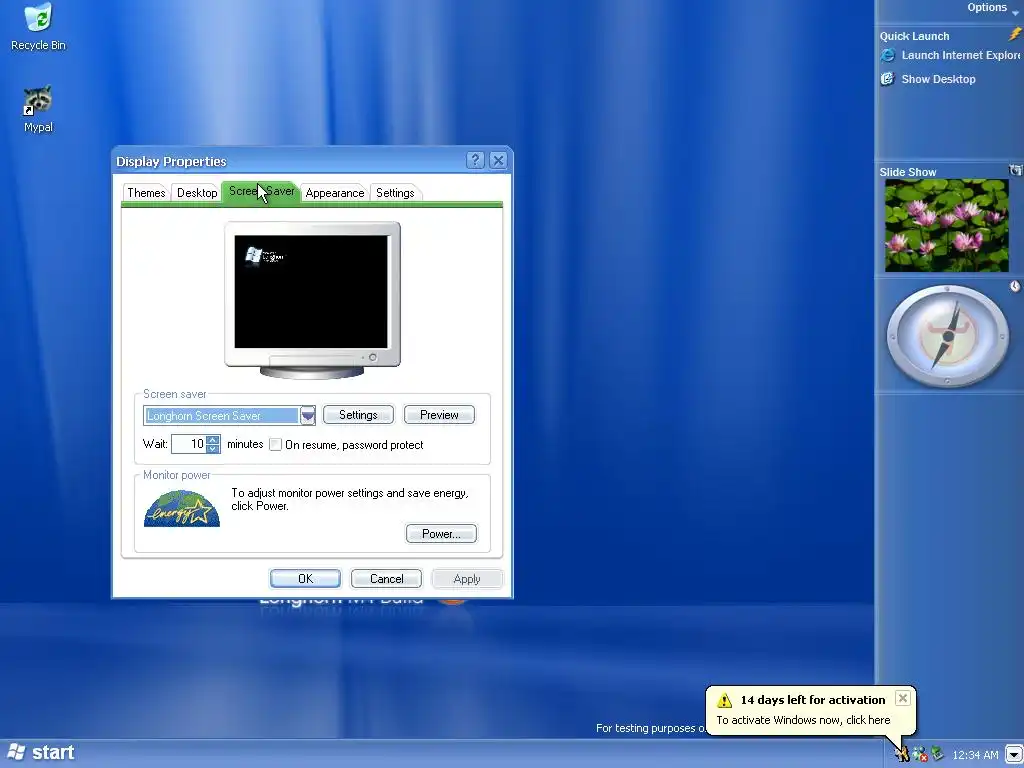The height and width of the screenshot is (768, 1024).
Task: Click the sidebar compass clock tile
Action: pos(947,336)
